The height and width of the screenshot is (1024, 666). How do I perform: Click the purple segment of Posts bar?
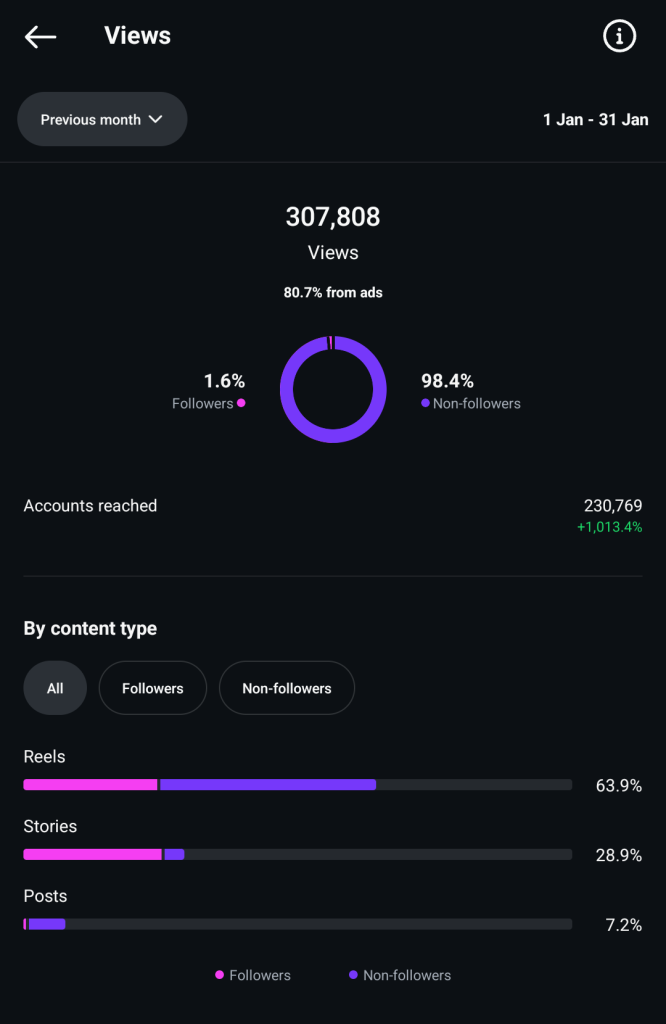click(x=47, y=924)
